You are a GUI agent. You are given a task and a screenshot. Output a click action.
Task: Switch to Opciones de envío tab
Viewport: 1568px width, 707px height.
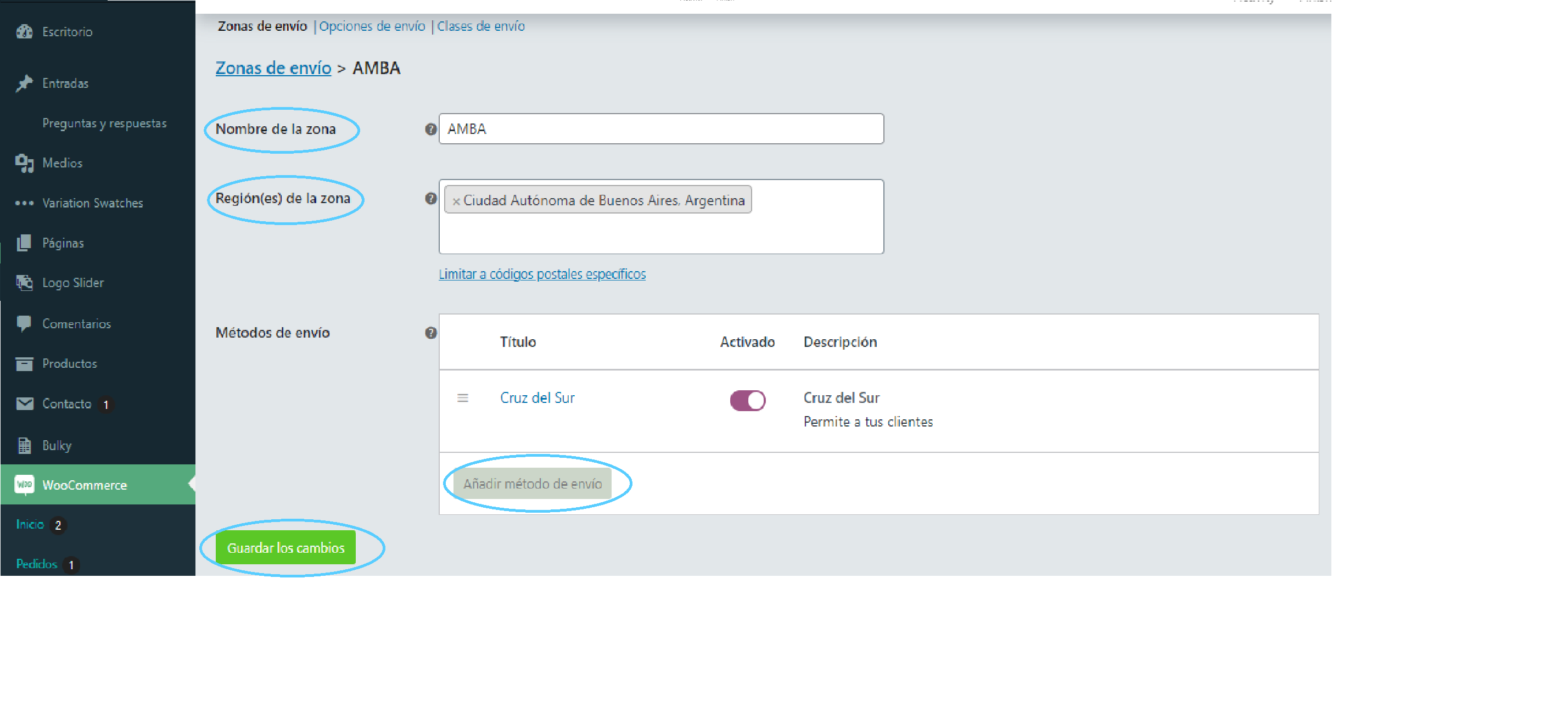(x=372, y=26)
